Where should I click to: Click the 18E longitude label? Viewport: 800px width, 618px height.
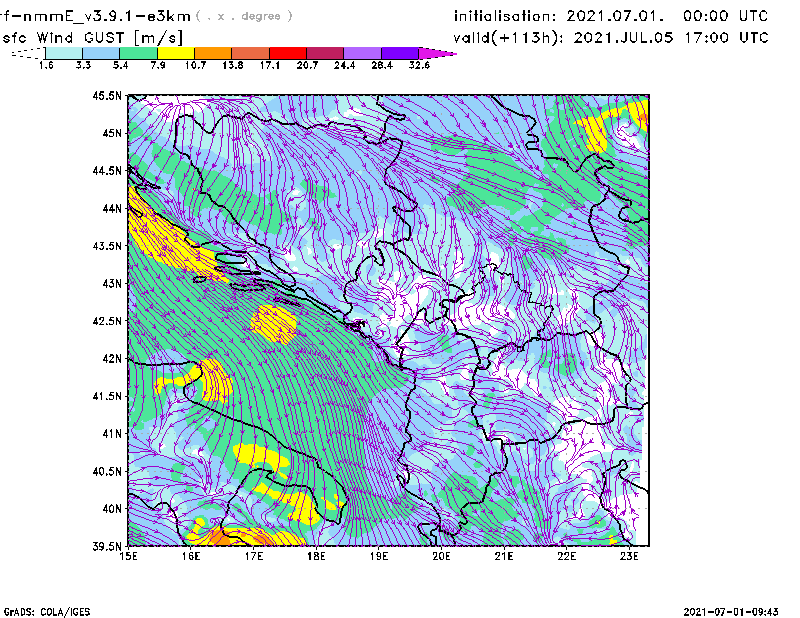pos(316,556)
